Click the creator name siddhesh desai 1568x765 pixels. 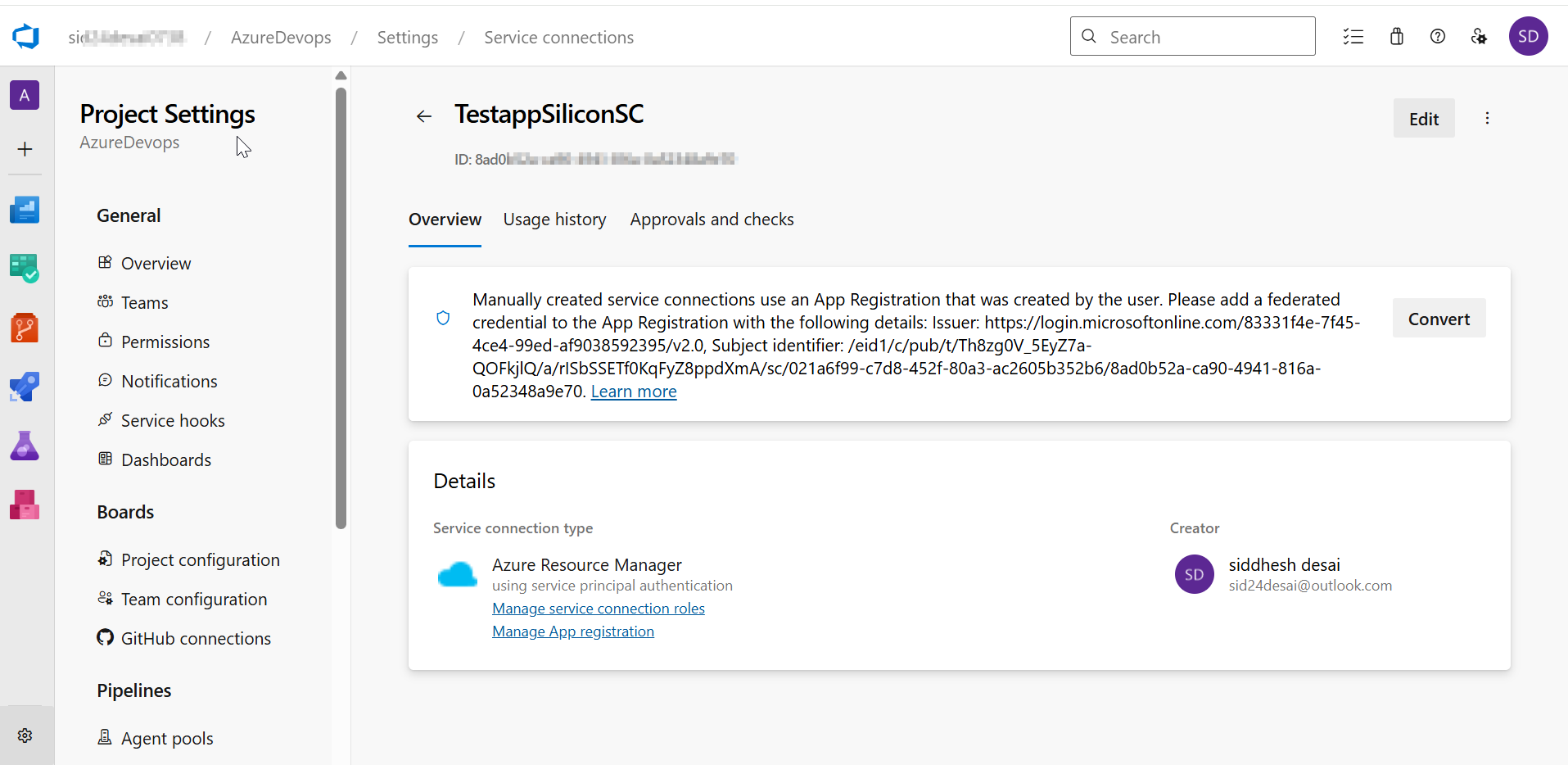(1284, 565)
